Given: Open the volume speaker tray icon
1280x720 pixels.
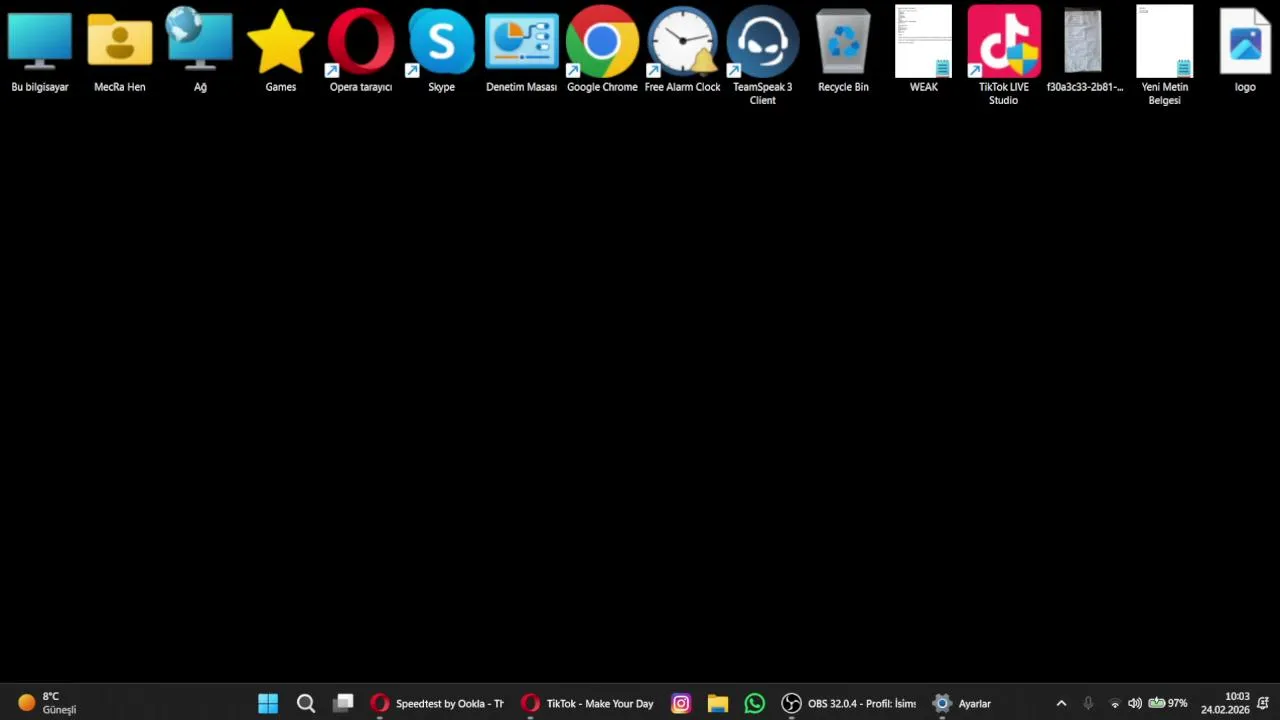Looking at the screenshot, I should [x=1135, y=703].
